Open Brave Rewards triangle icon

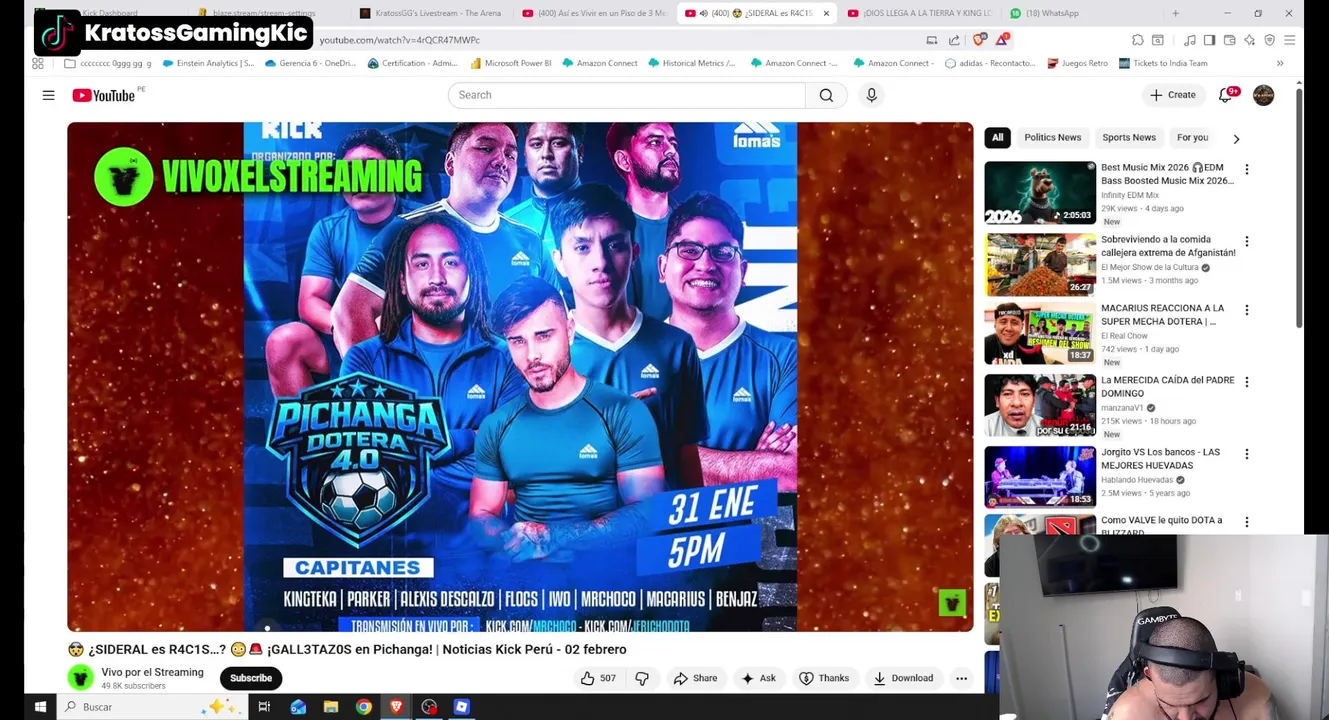coord(1002,40)
